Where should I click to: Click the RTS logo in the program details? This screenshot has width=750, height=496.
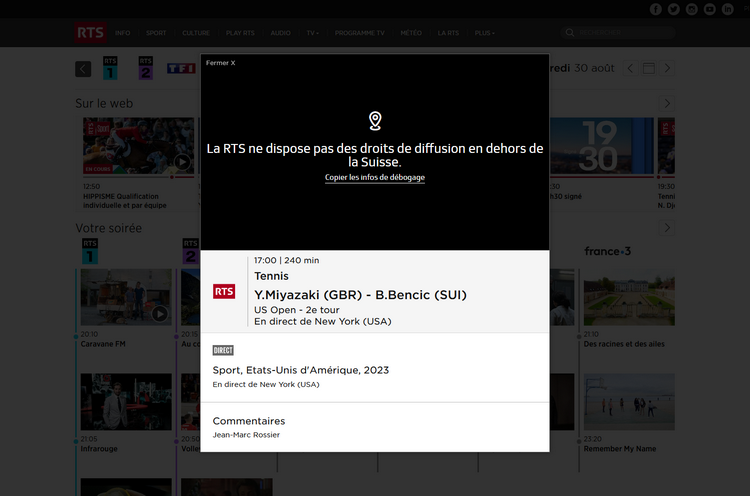tap(224, 291)
